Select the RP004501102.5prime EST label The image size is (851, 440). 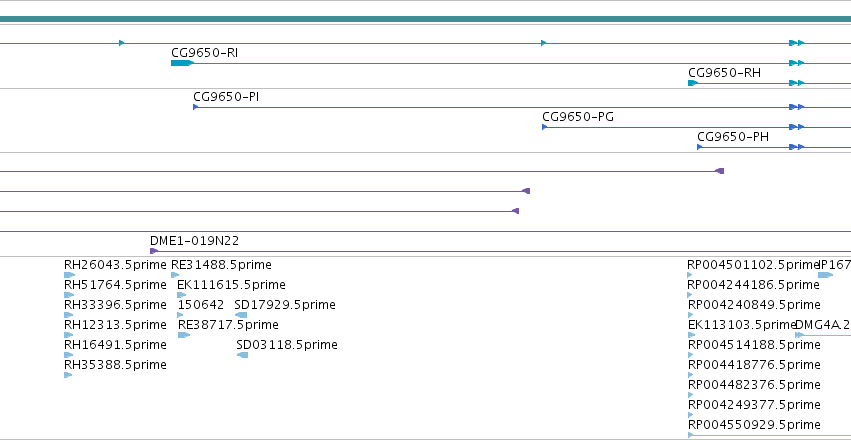pos(752,265)
